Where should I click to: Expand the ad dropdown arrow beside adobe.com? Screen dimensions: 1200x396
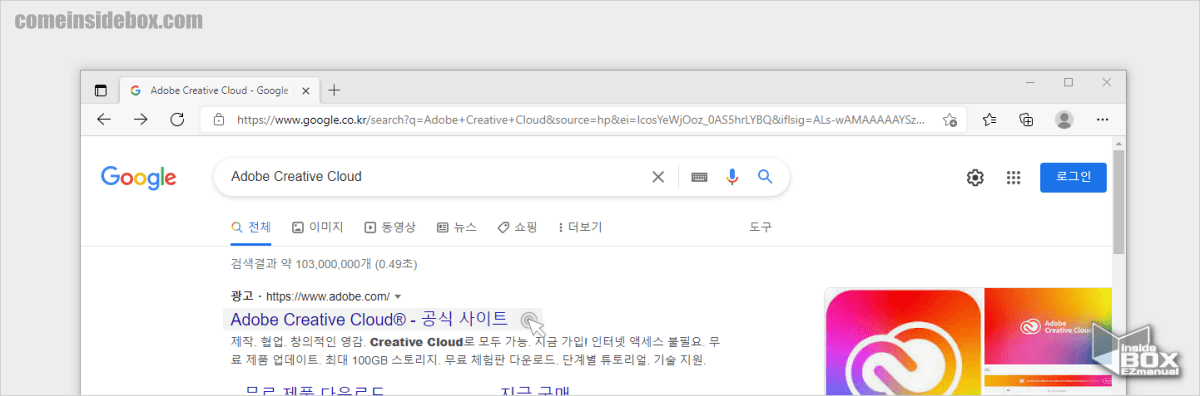[x=398, y=297]
